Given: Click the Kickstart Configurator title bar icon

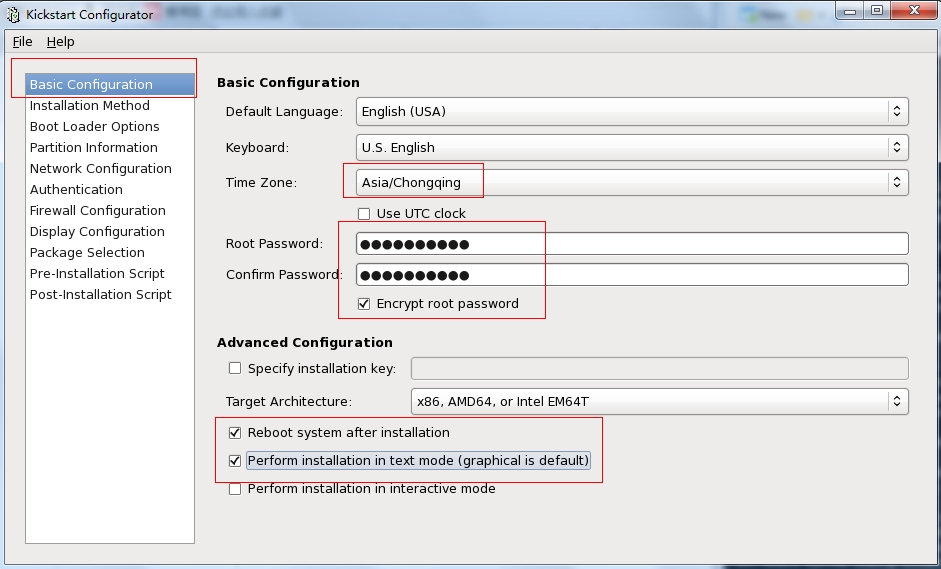Looking at the screenshot, I should click(13, 14).
